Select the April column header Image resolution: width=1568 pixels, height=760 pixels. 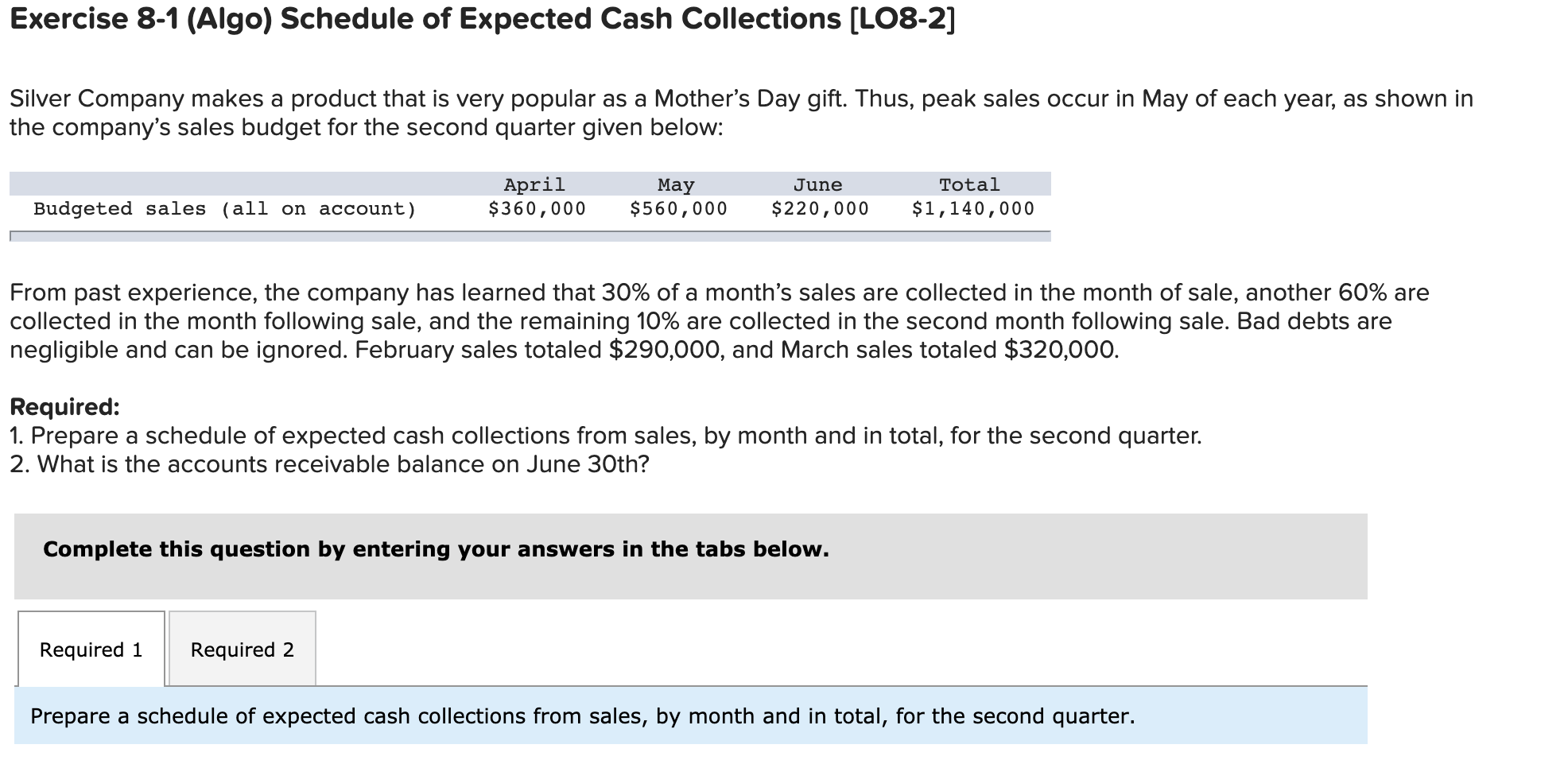[x=534, y=184]
